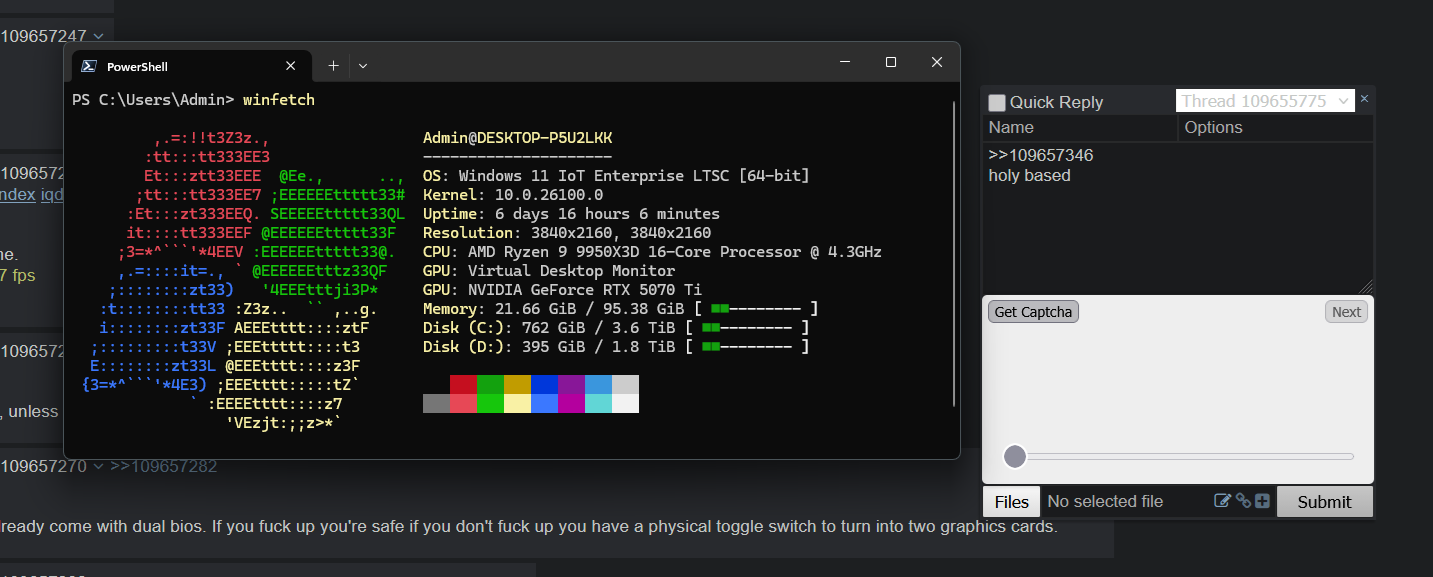
Task: Minimize the PowerShell terminal window
Action: (x=845, y=62)
